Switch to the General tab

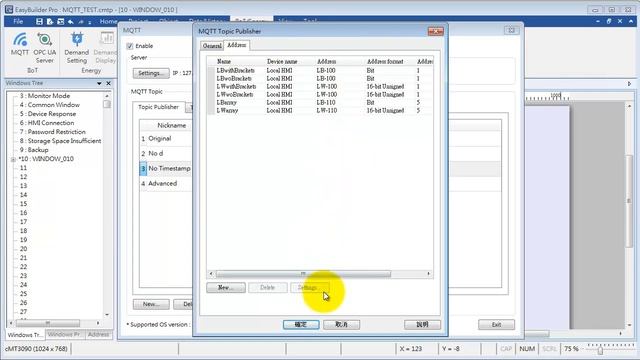(212, 46)
